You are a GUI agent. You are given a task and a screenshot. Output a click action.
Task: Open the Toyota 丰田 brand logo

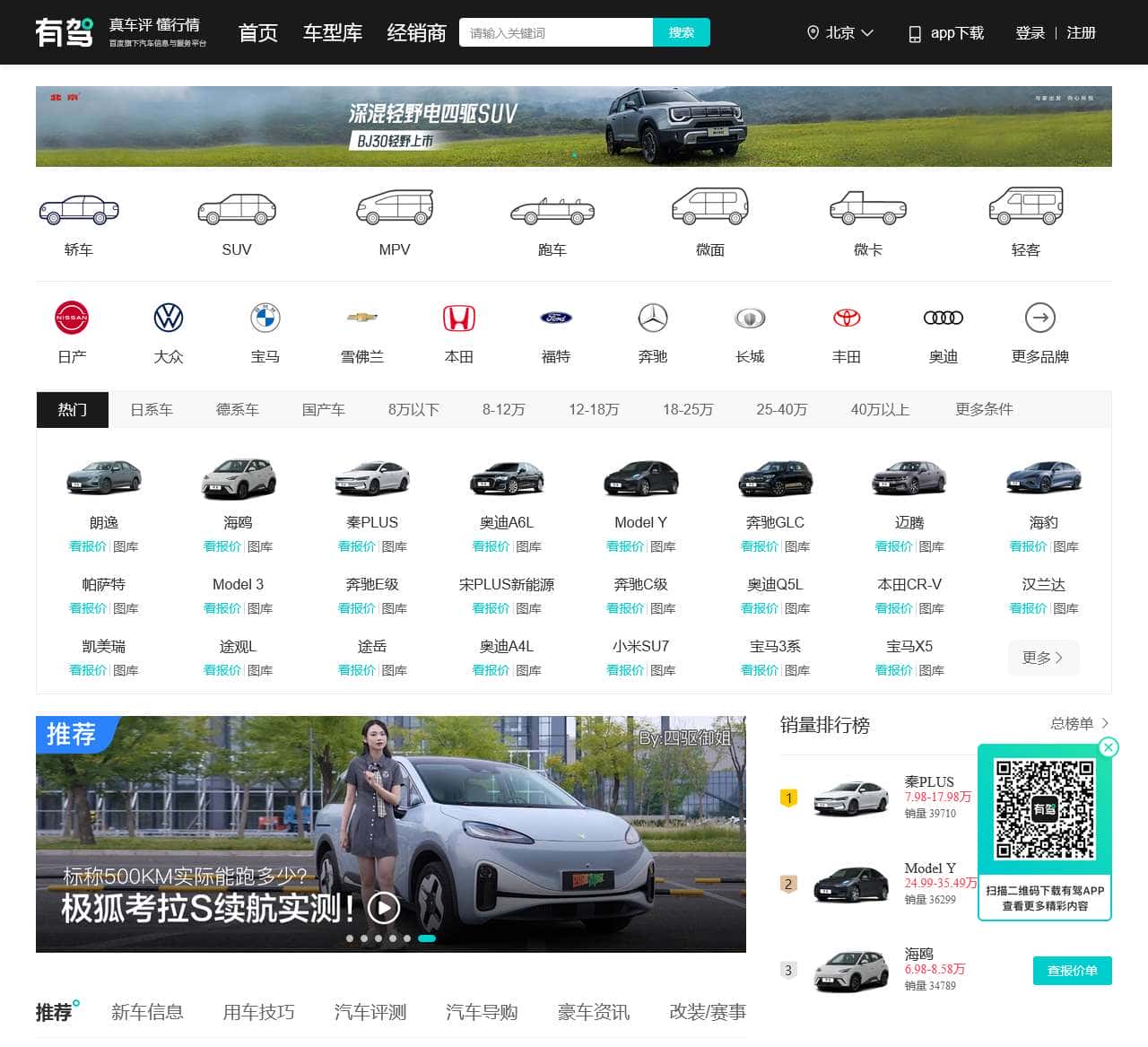847,318
